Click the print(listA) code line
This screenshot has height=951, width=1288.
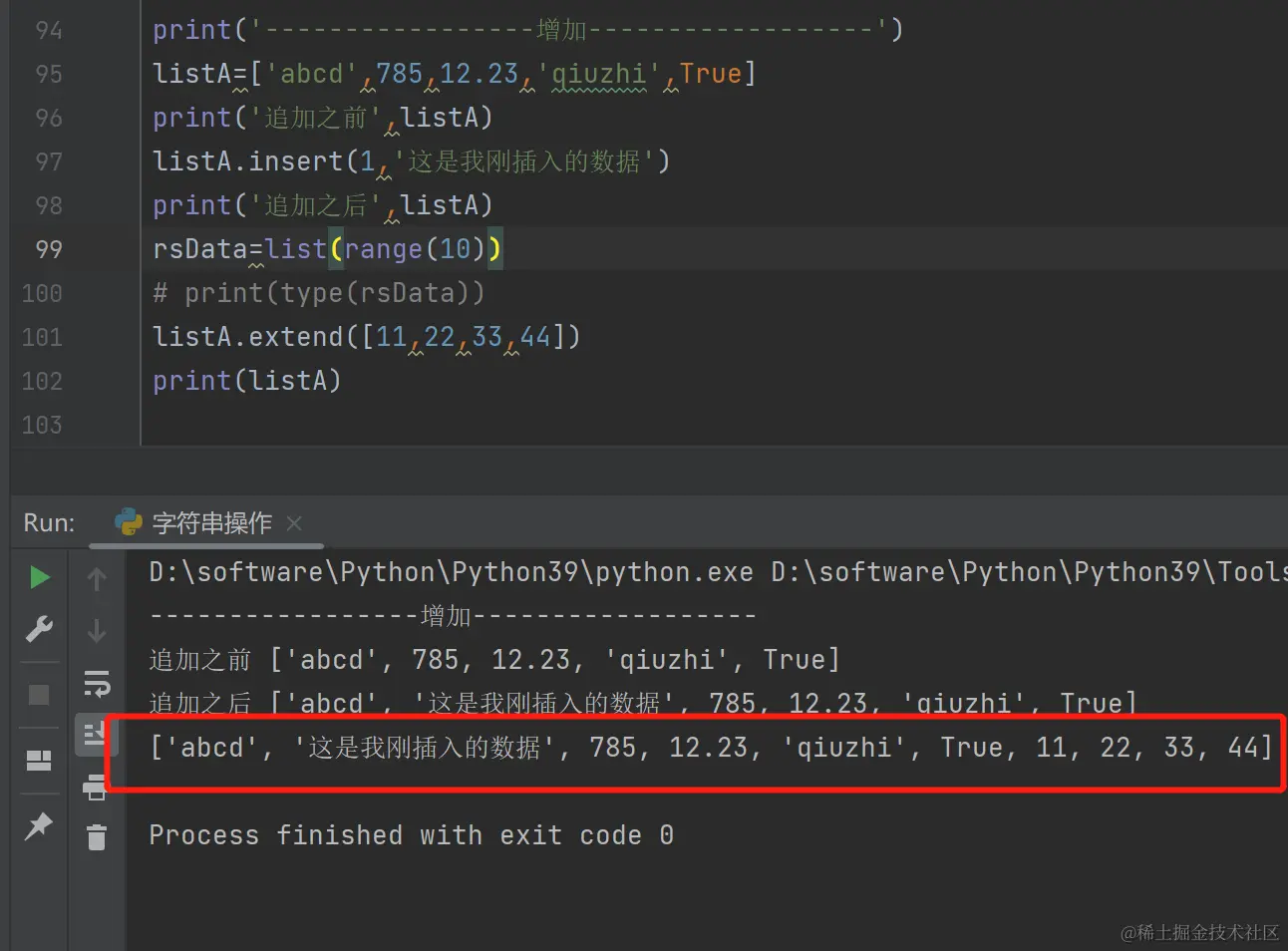click(247, 381)
